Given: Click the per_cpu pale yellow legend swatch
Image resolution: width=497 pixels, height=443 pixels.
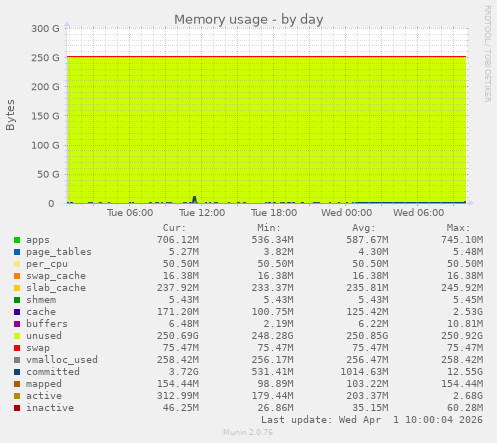Looking at the screenshot, I should [x=17, y=264].
